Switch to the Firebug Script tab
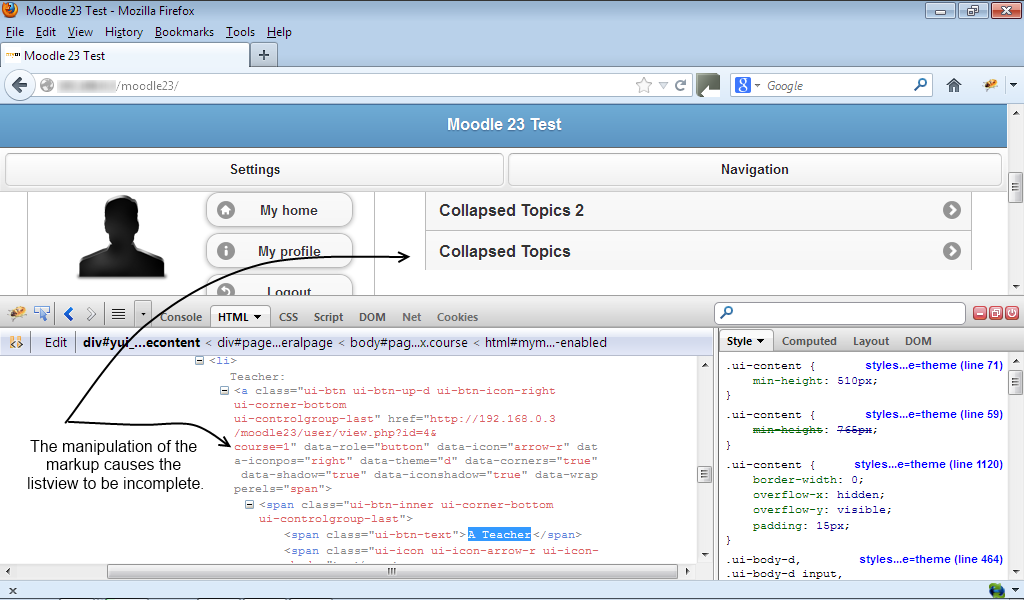Viewport: 1024px width, 600px height. pyautogui.click(x=328, y=317)
